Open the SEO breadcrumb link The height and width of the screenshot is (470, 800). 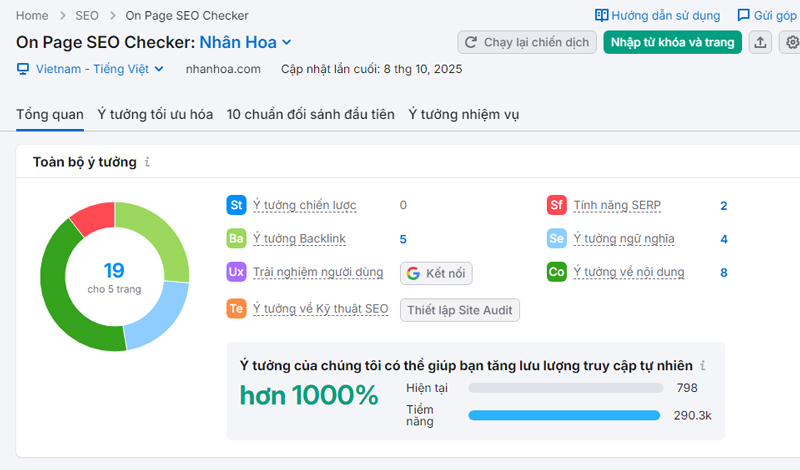87,16
